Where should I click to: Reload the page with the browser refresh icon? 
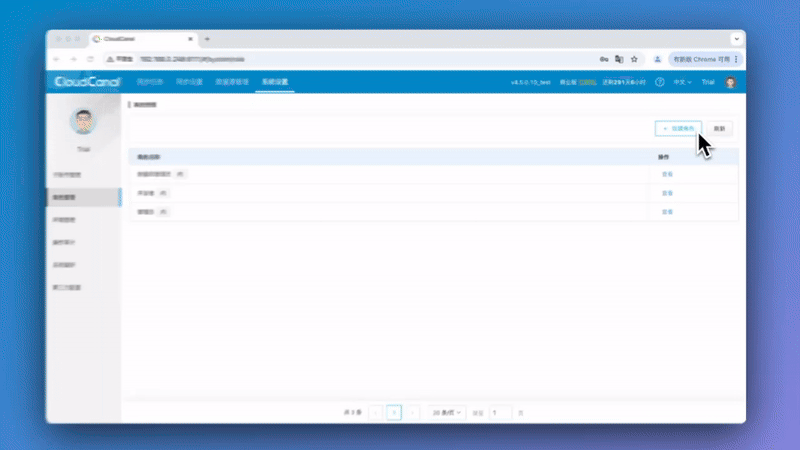tap(90, 59)
